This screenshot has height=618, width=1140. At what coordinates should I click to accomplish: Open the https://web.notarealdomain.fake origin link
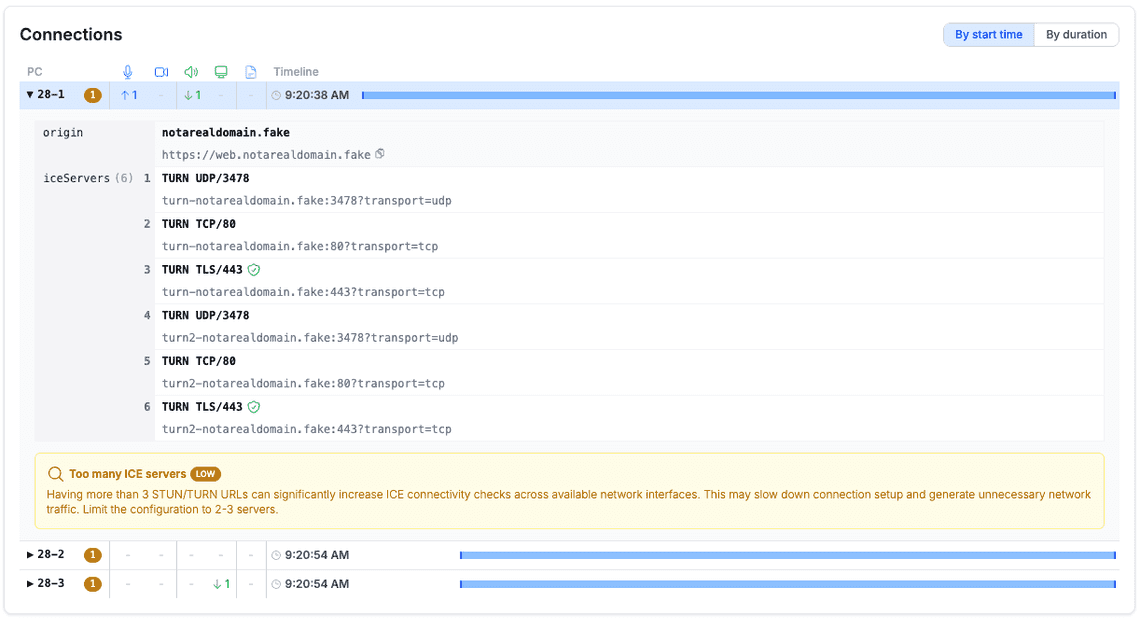click(x=266, y=155)
